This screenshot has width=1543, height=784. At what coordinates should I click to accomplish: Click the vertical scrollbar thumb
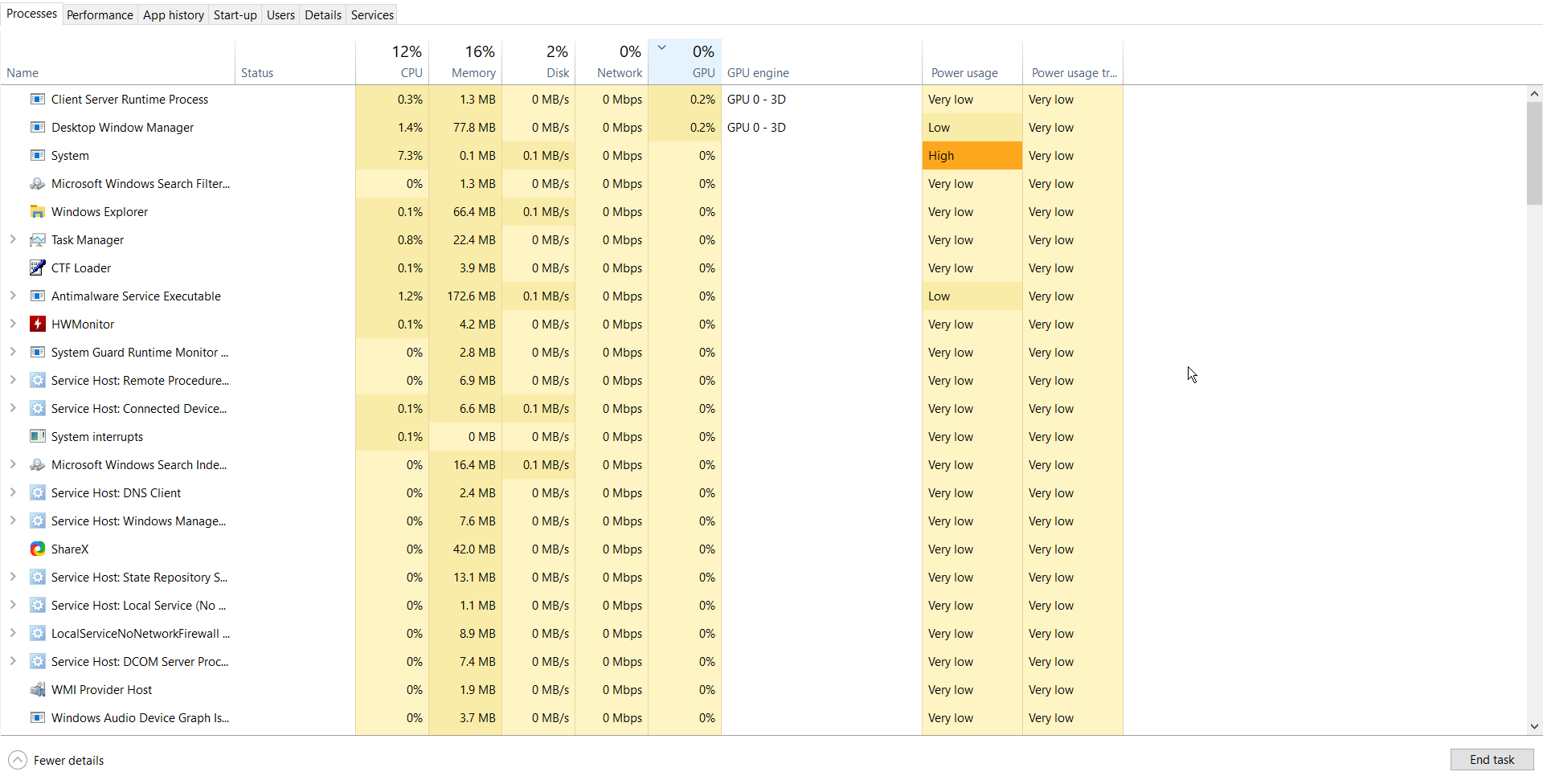(1534, 153)
